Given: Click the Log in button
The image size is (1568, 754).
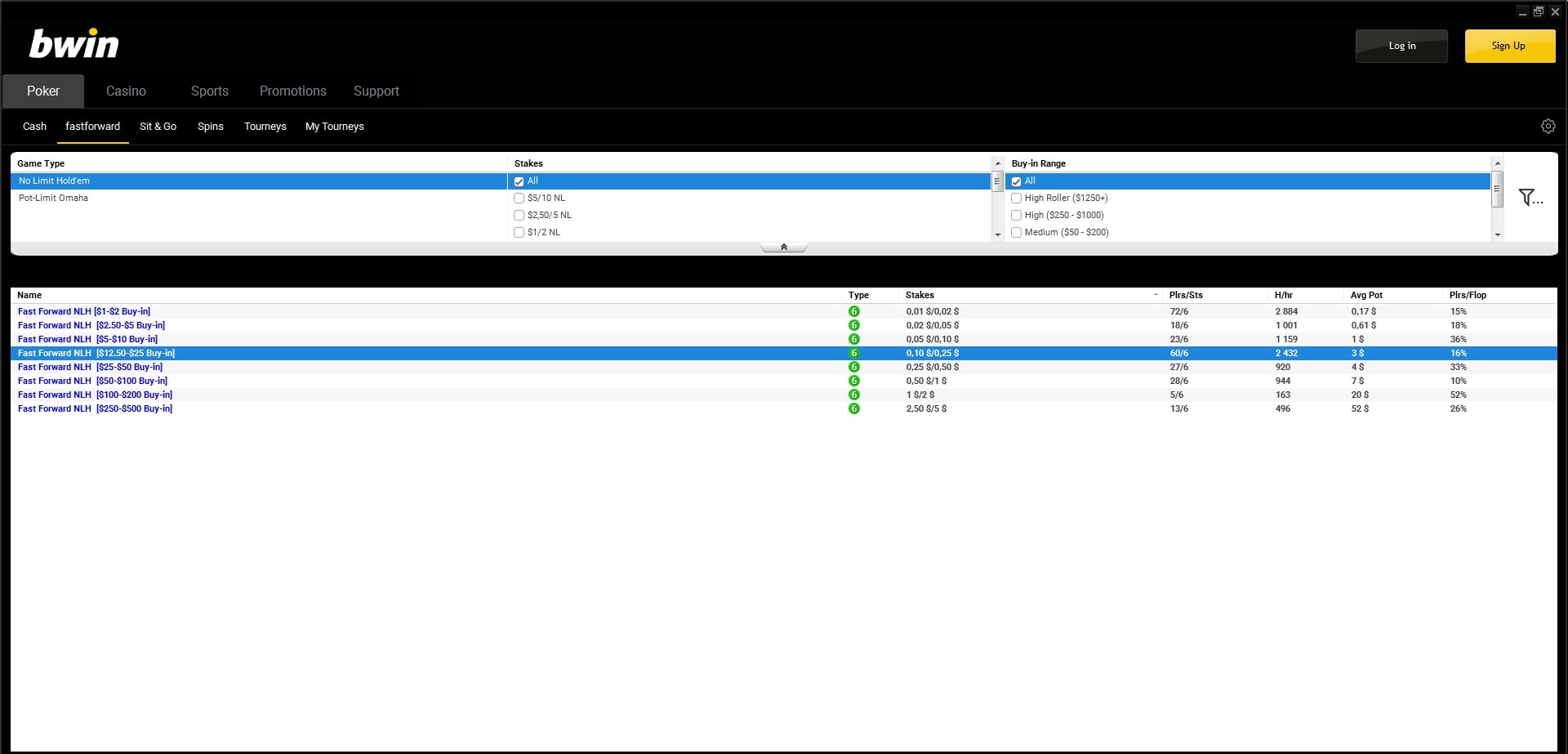Looking at the screenshot, I should pyautogui.click(x=1401, y=46).
